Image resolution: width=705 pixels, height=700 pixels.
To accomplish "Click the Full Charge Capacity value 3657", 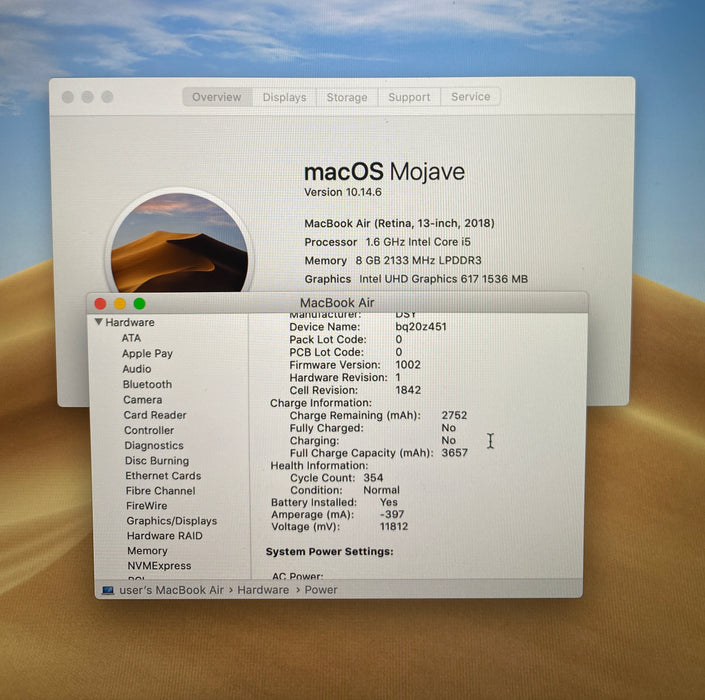I will [455, 453].
